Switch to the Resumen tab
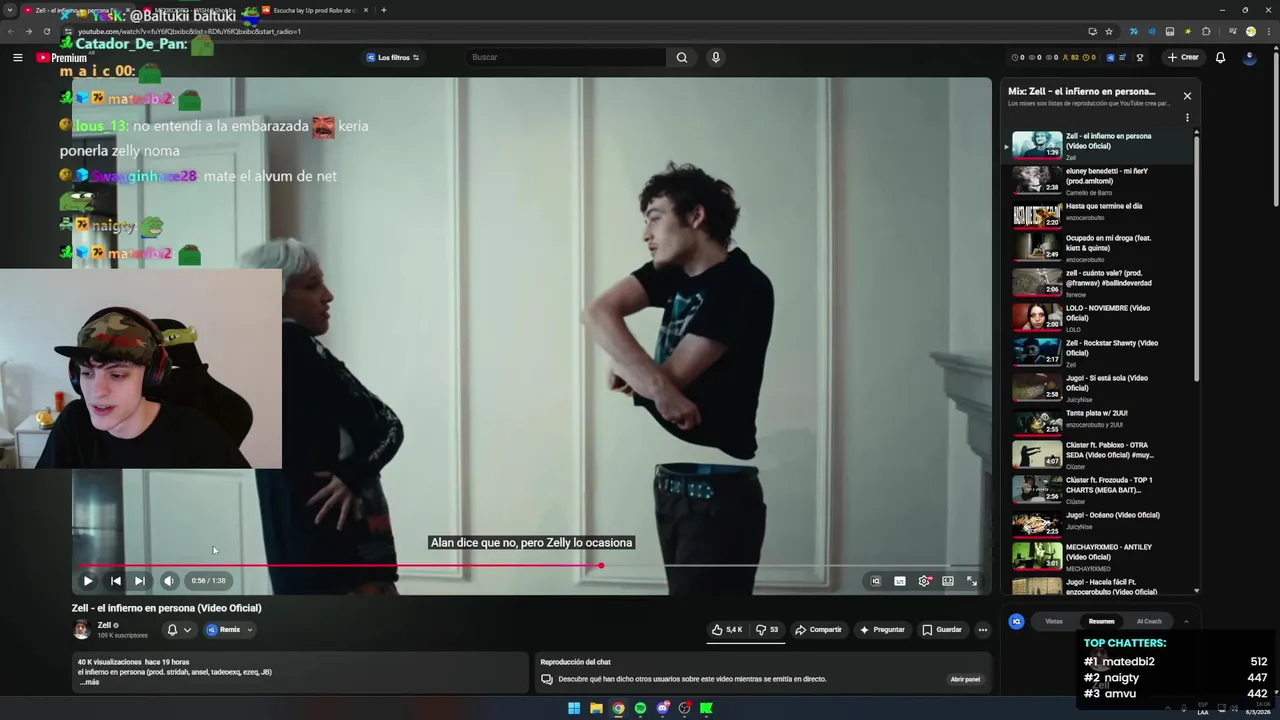Image resolution: width=1280 pixels, height=720 pixels. point(1101,621)
